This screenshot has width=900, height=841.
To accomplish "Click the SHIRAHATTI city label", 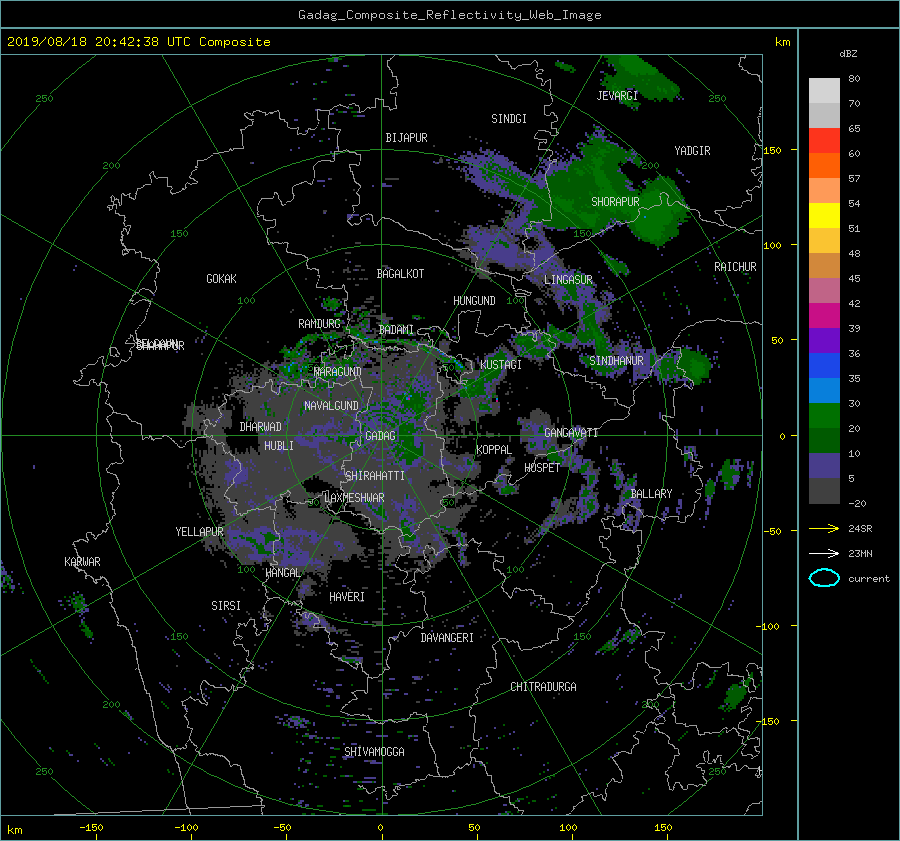I will 375,476.
